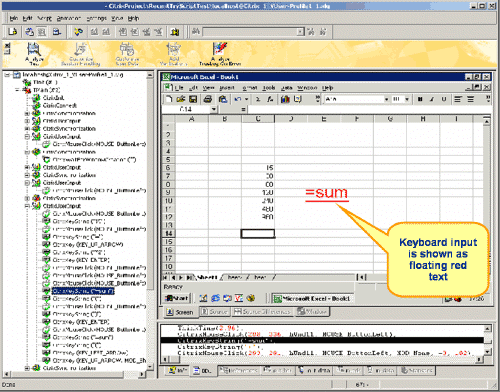The width and height of the screenshot is (500, 392).
Task: Open the Excel font name dropdown
Action: pyautogui.click(x=386, y=99)
